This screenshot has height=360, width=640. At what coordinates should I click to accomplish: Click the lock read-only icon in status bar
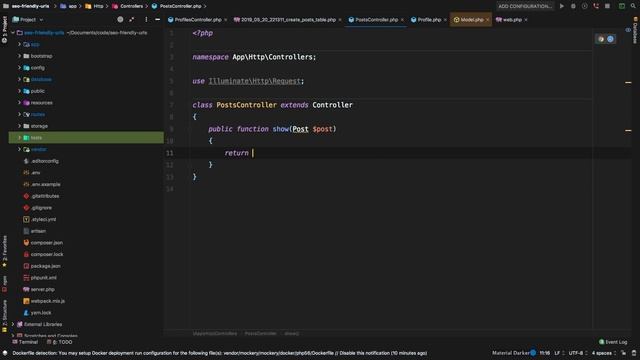click(623, 353)
